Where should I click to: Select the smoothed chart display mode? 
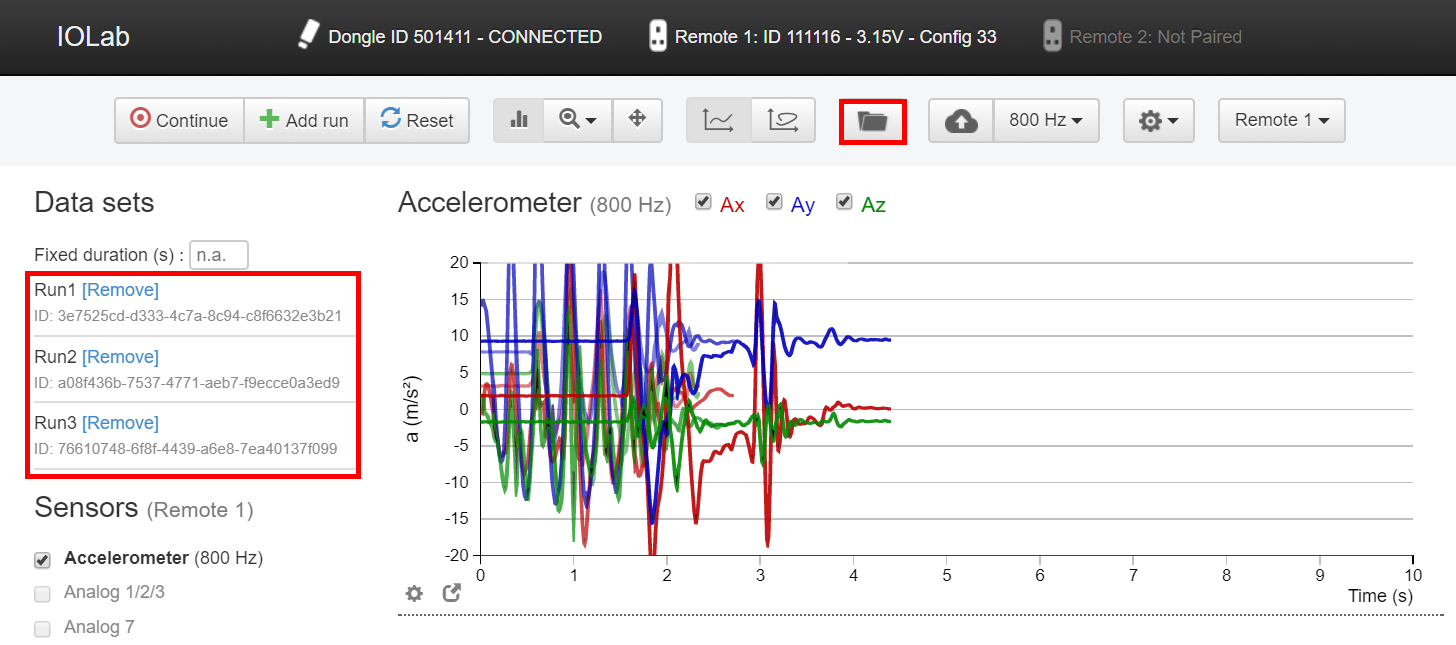(783, 120)
